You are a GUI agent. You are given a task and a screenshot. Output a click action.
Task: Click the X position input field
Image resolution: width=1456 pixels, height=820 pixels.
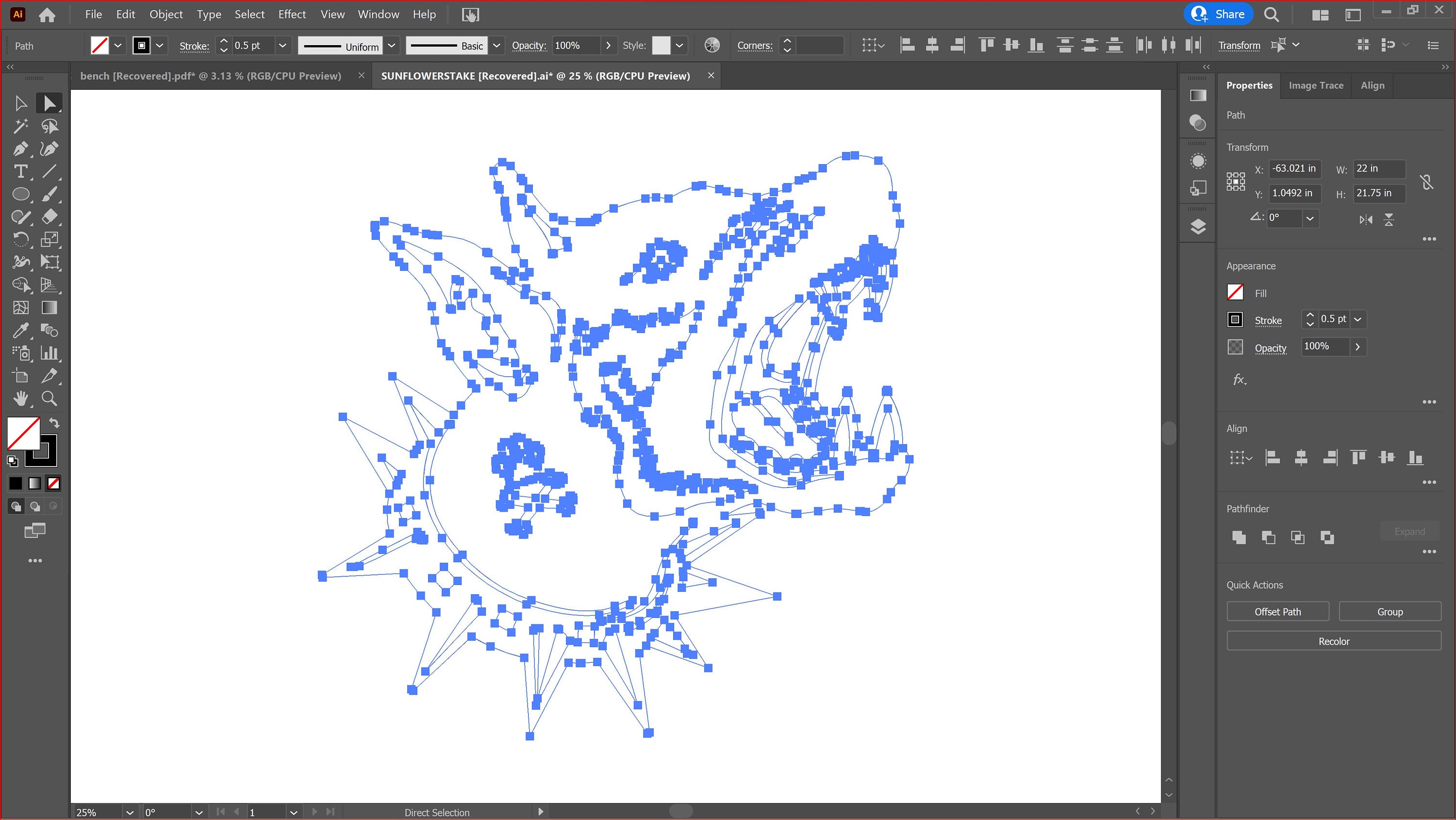pyautogui.click(x=1294, y=168)
